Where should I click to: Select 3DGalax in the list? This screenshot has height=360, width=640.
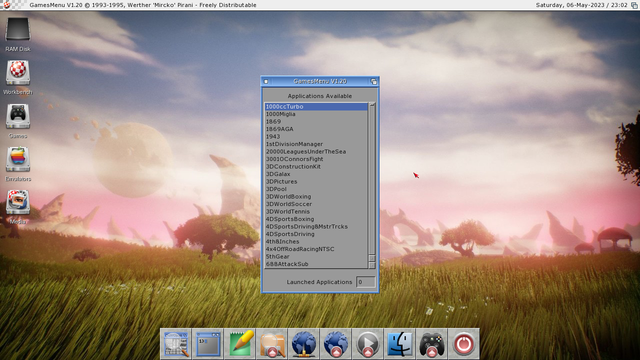[x=316, y=174]
